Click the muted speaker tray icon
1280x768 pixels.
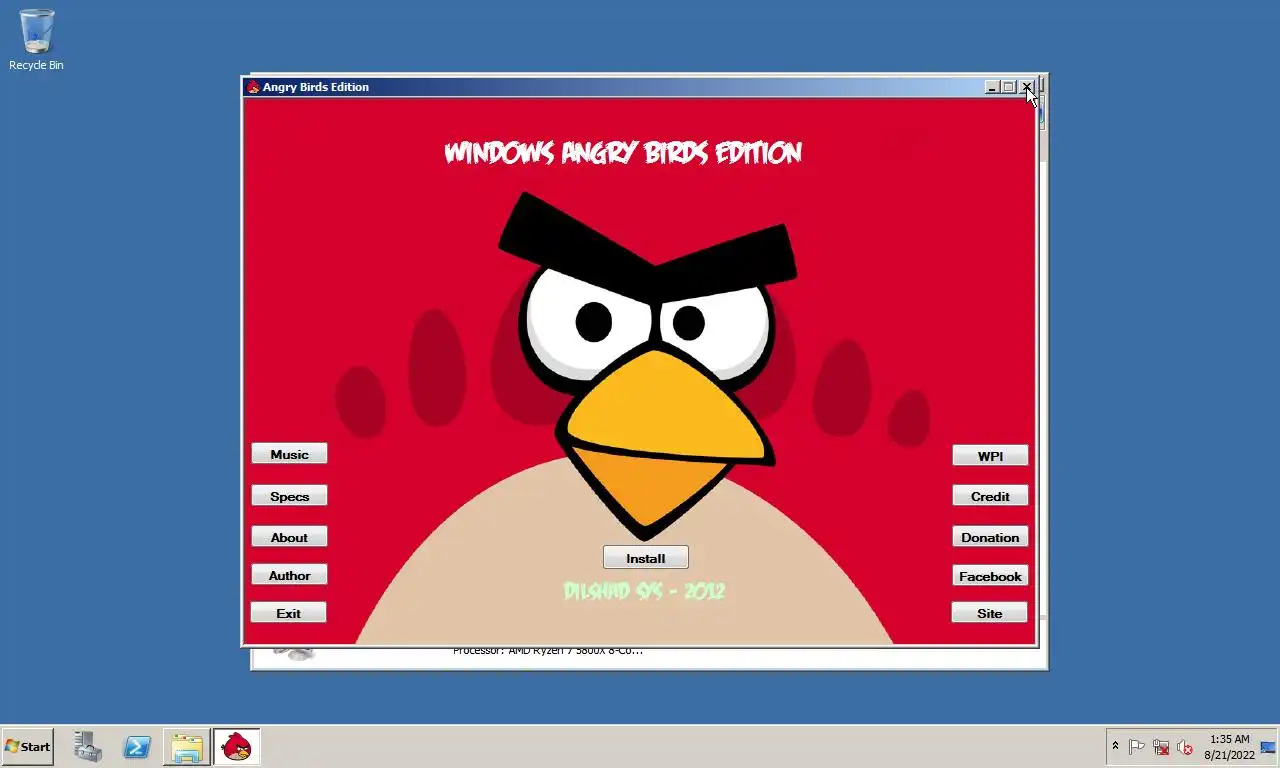click(x=1185, y=747)
